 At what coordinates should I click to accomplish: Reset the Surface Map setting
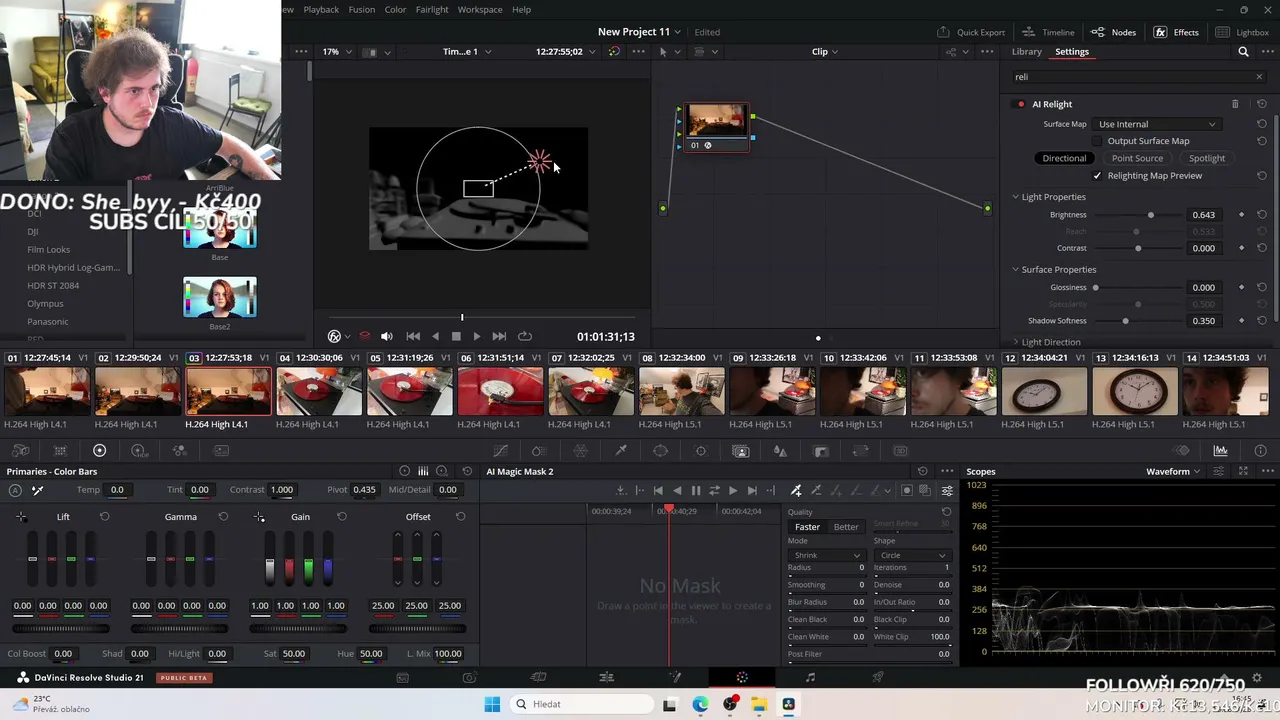[1262, 124]
